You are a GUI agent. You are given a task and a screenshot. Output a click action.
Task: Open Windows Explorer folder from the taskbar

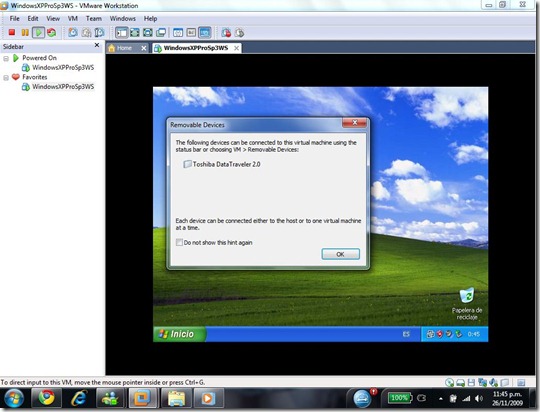[x=177, y=399]
